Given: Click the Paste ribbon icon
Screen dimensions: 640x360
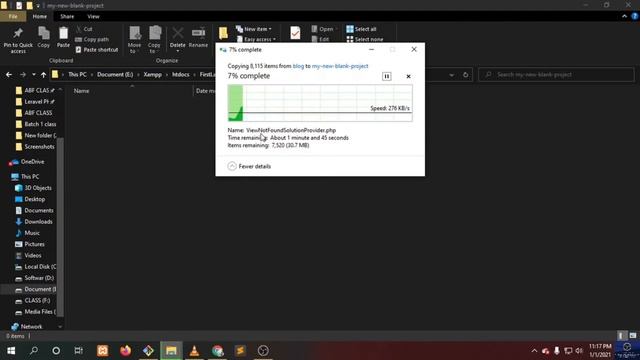Looking at the screenshot, I should pos(63,38).
